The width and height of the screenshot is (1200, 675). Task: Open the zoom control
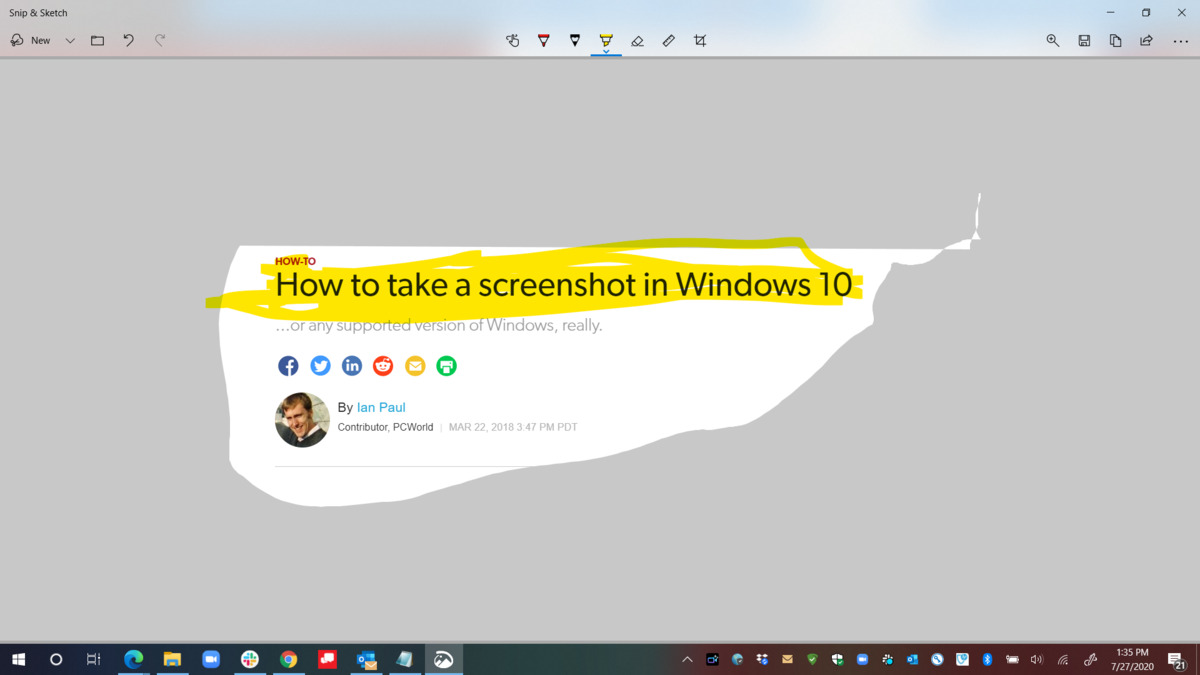1052,40
